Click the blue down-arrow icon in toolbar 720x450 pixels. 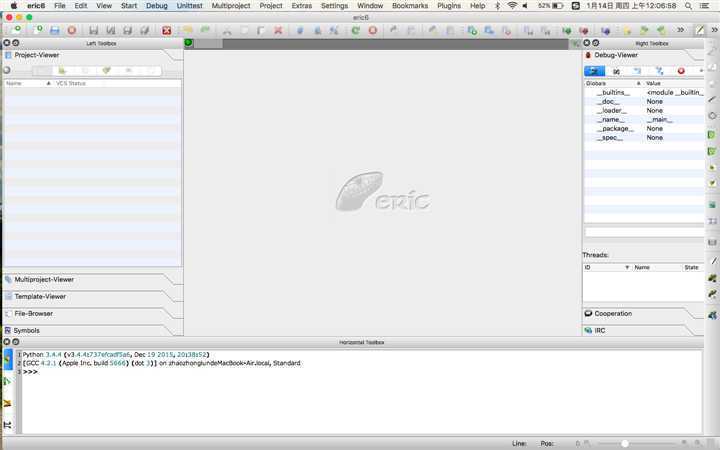click(x=605, y=31)
